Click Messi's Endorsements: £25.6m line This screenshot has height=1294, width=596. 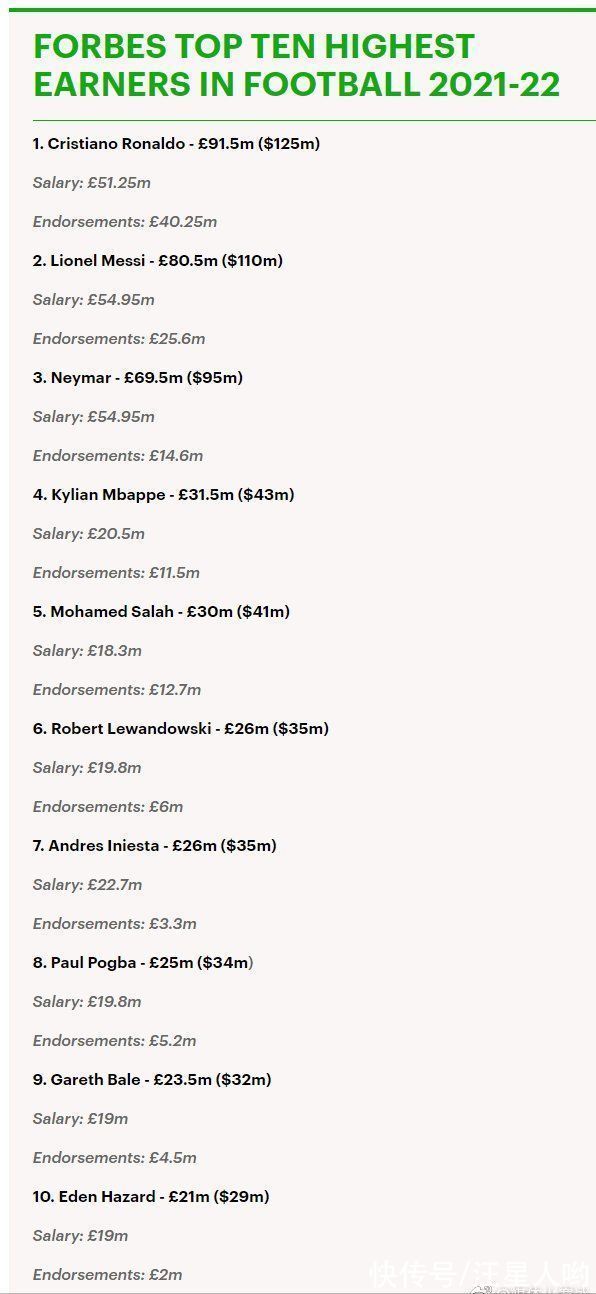pyautogui.click(x=119, y=339)
